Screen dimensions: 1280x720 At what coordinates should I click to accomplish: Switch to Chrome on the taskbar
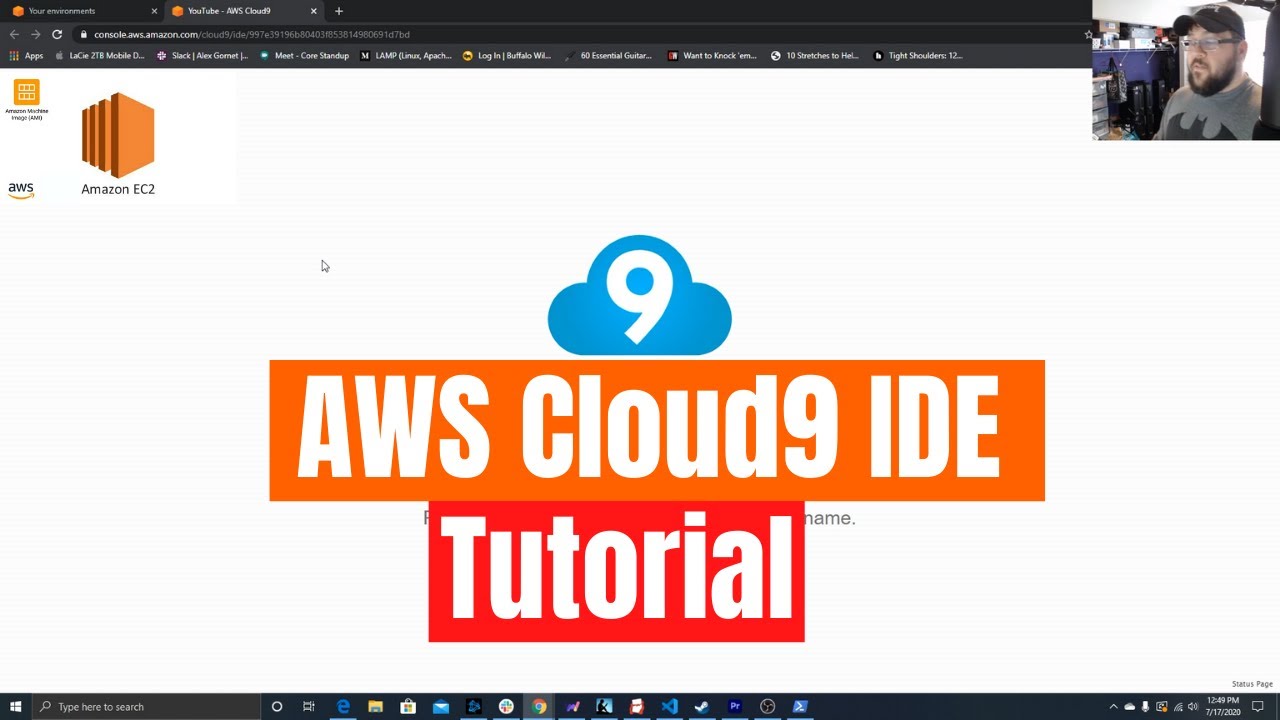pos(539,706)
